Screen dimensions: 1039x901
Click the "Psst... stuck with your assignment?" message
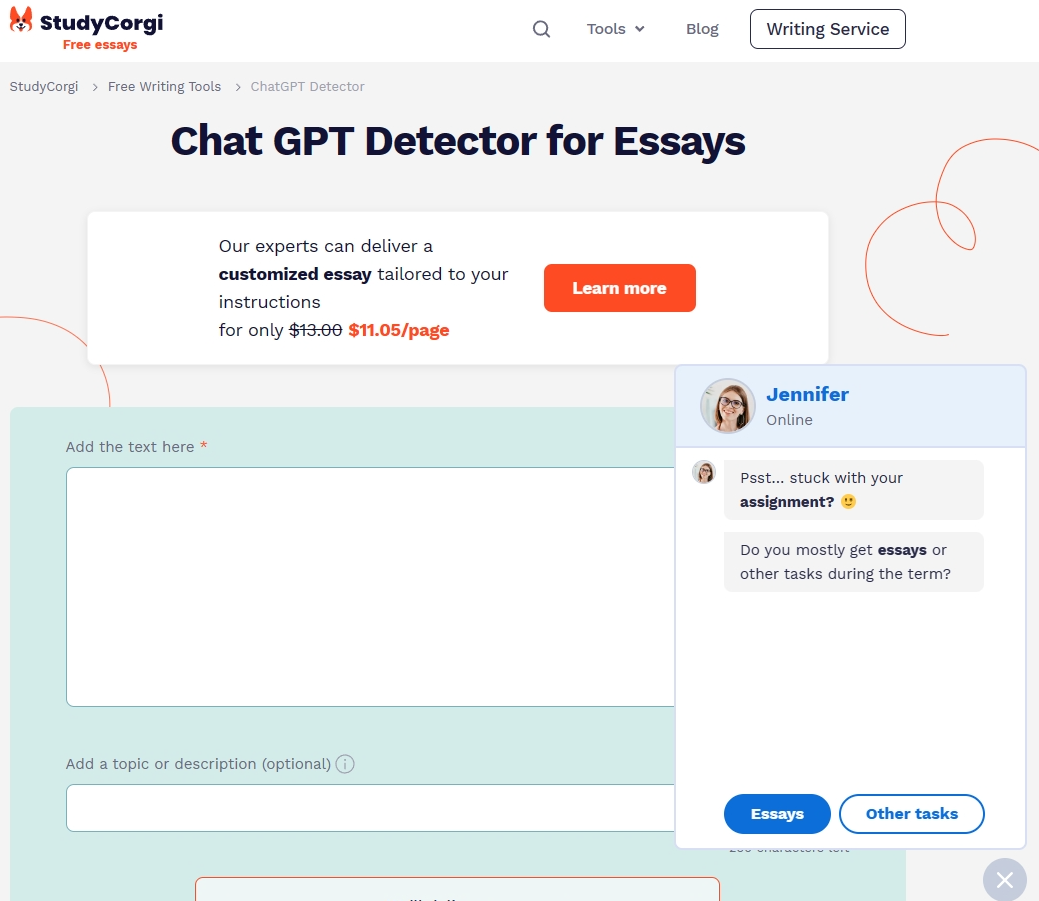point(853,490)
